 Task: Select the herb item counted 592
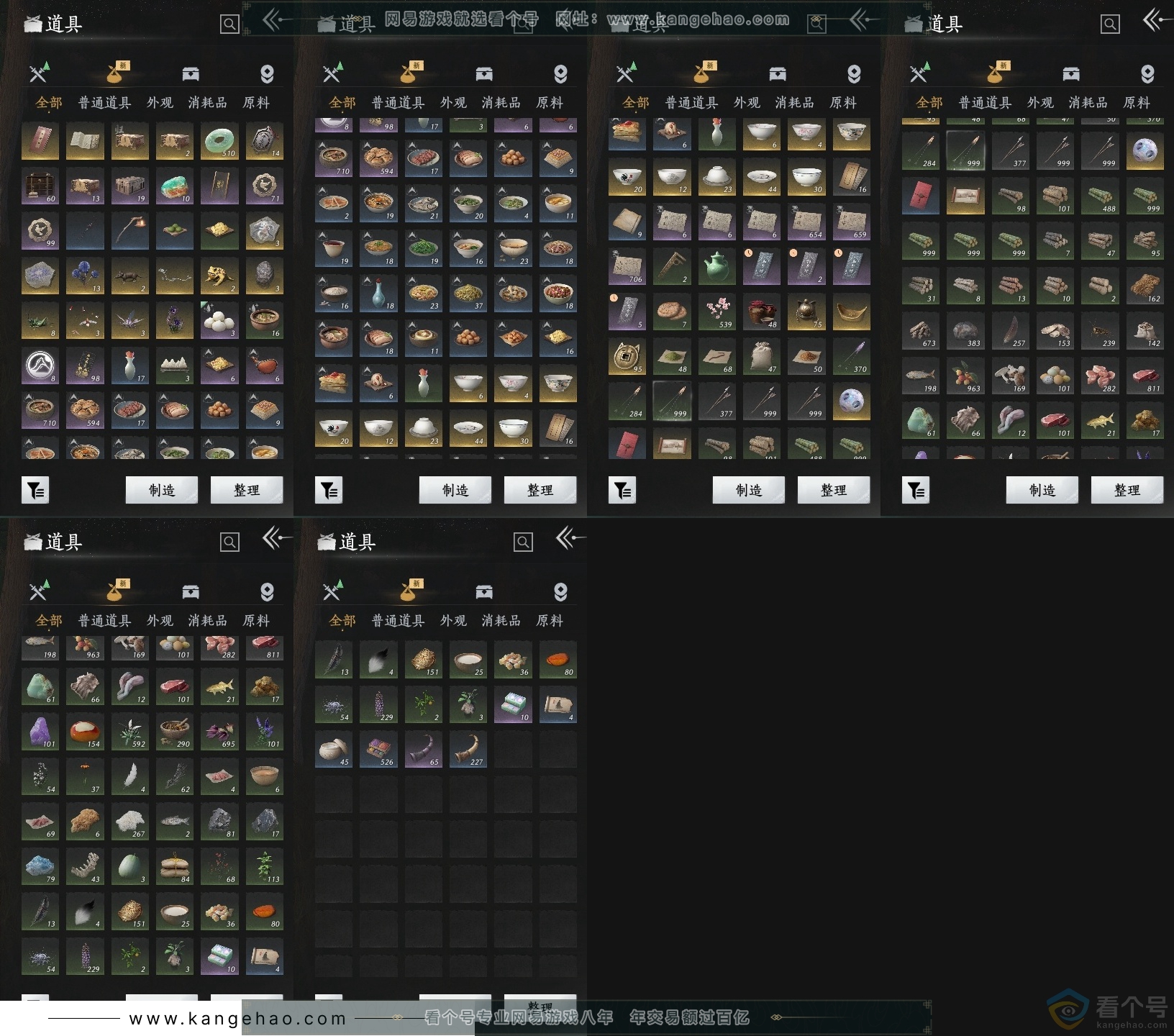point(130,731)
